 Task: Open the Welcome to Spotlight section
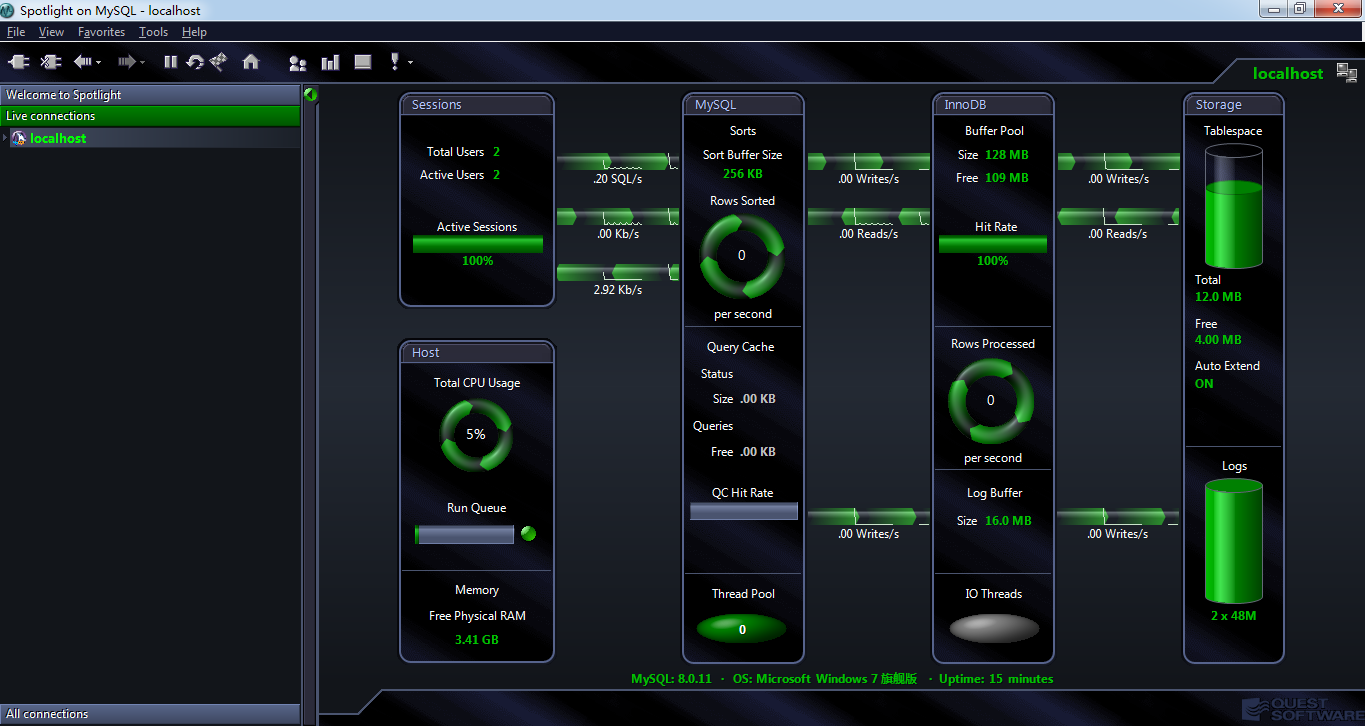(150, 95)
